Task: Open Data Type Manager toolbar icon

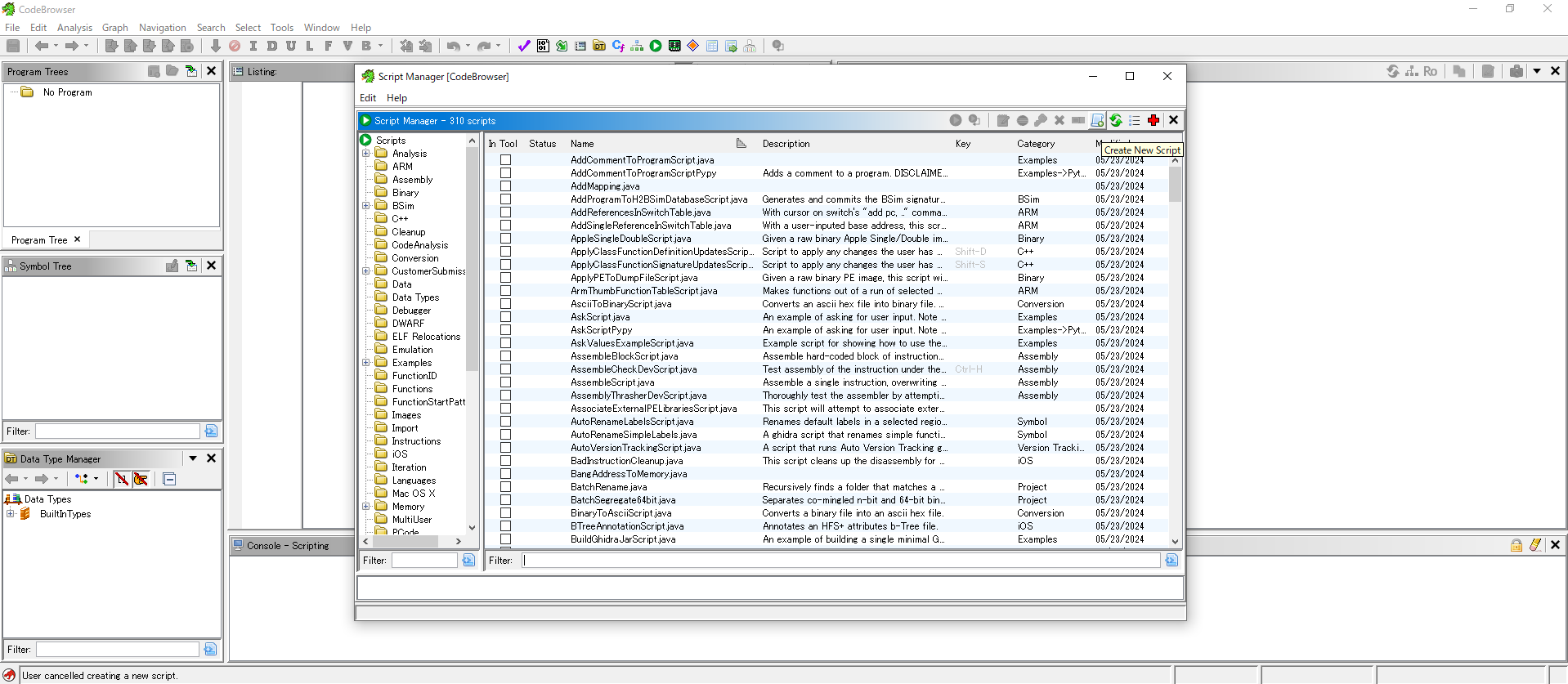Action: [599, 46]
